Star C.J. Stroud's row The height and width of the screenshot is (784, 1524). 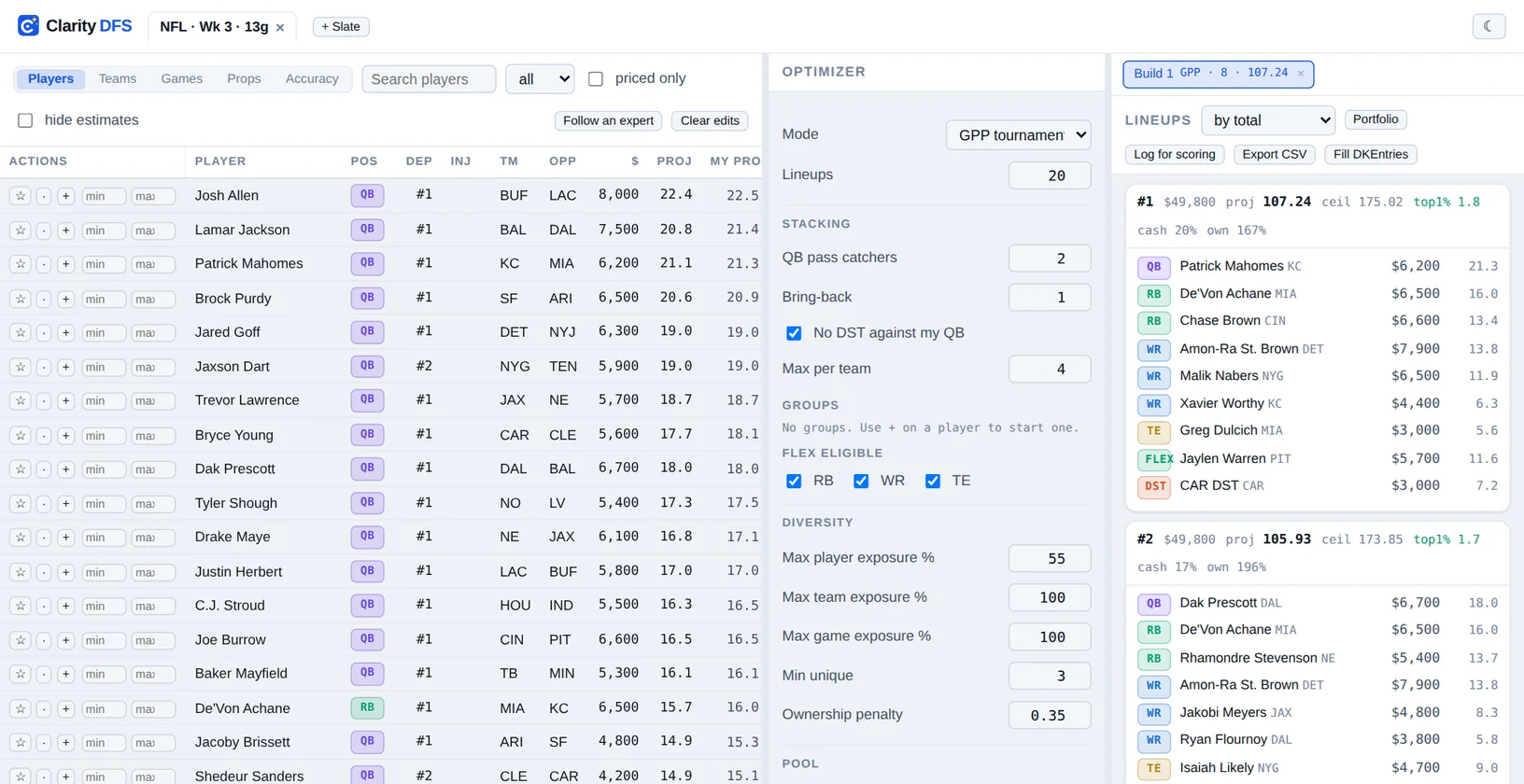[21, 607]
